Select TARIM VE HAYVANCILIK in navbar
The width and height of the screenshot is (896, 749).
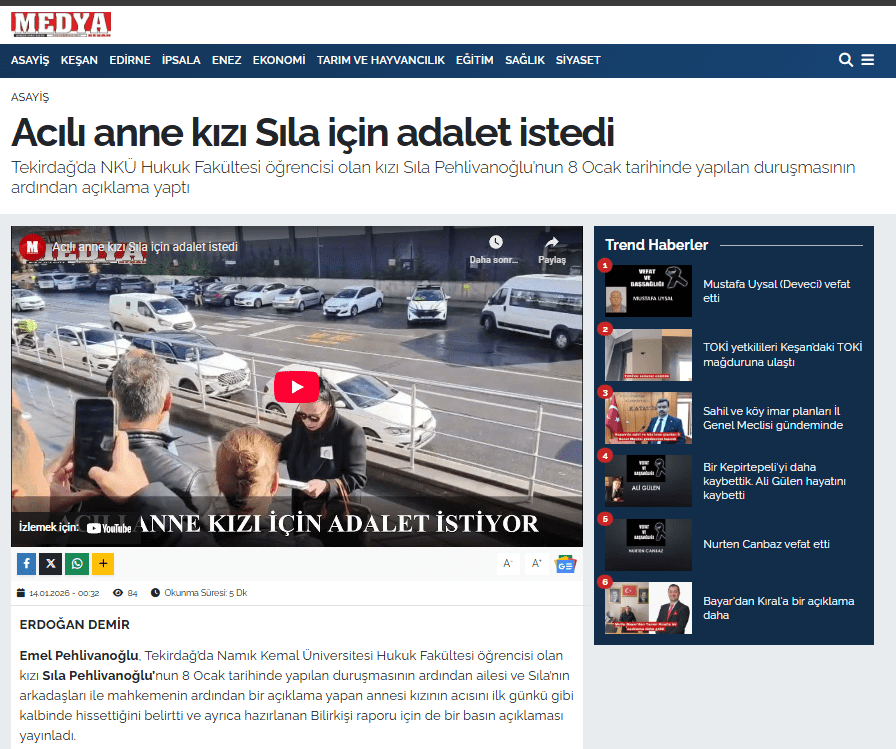click(x=381, y=60)
